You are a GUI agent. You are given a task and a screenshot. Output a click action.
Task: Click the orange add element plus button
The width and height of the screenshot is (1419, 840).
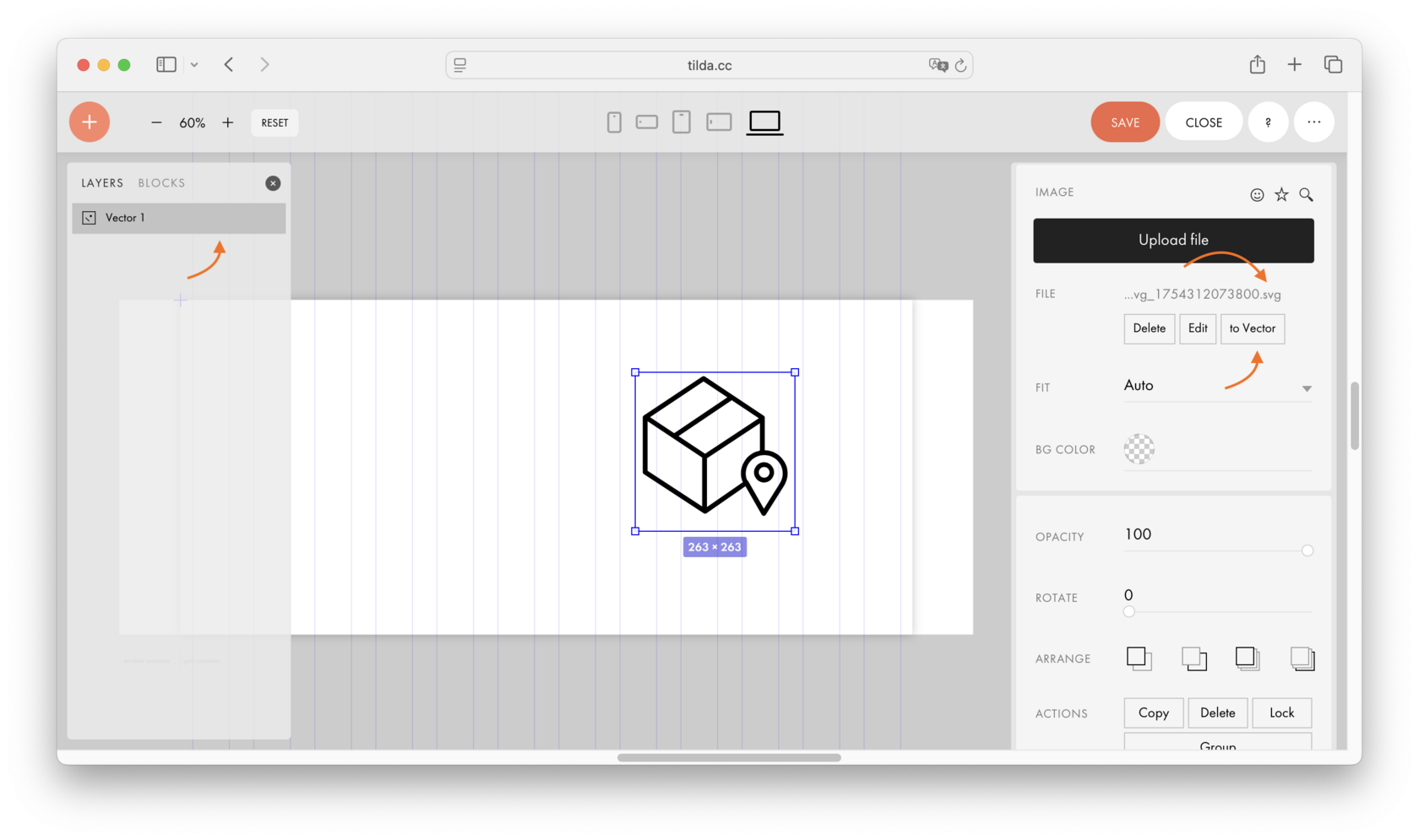coord(90,122)
